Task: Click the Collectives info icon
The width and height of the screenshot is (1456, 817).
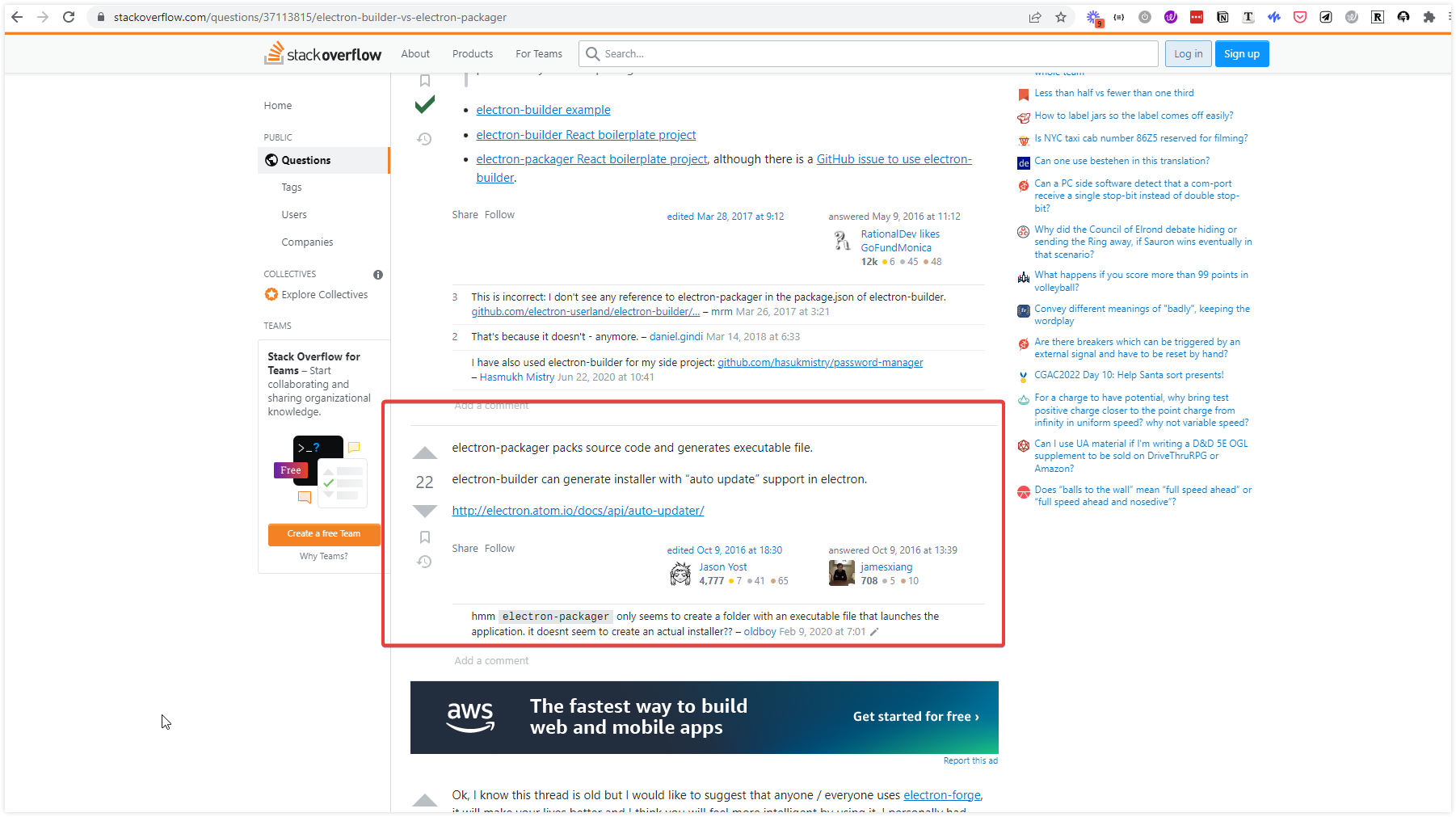Action: (378, 275)
